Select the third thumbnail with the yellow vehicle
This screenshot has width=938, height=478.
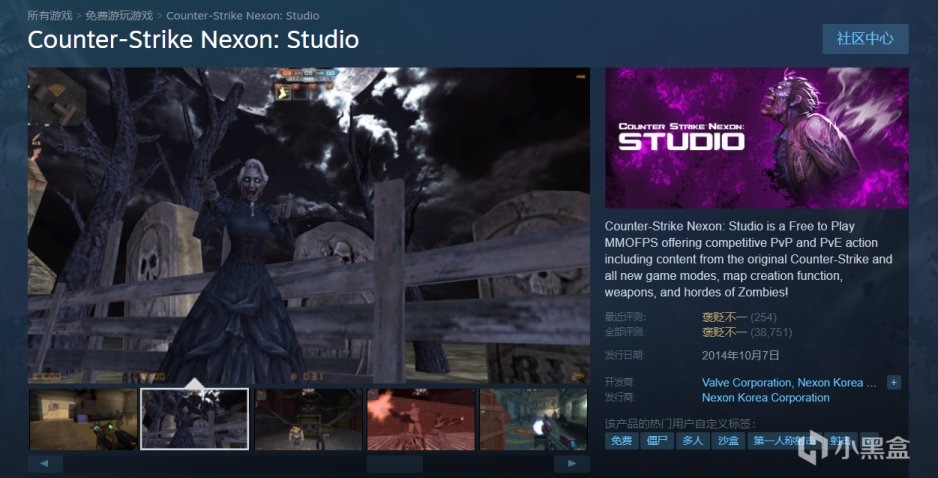point(309,419)
